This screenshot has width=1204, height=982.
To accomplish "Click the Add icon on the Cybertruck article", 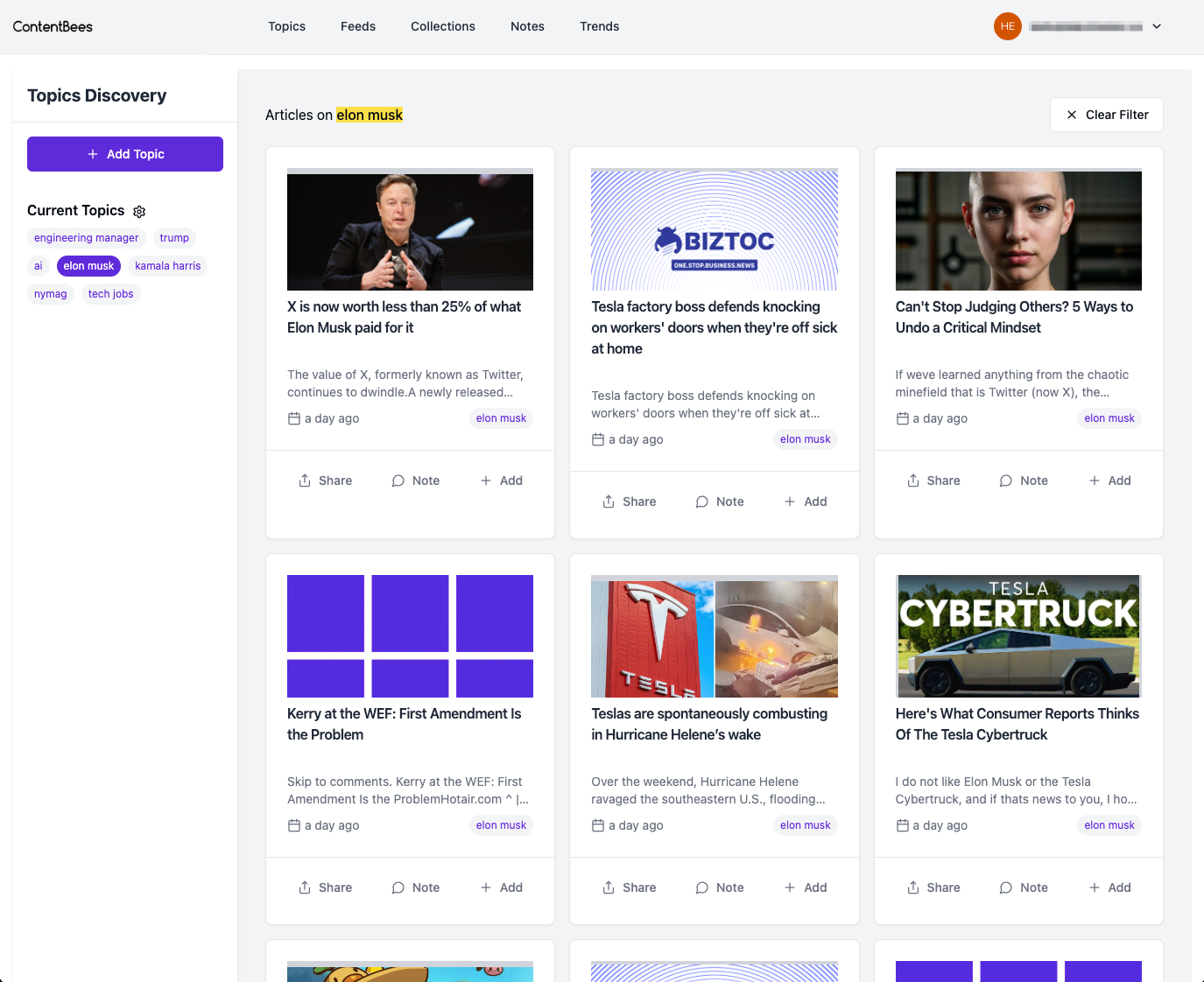I will coord(1094,887).
